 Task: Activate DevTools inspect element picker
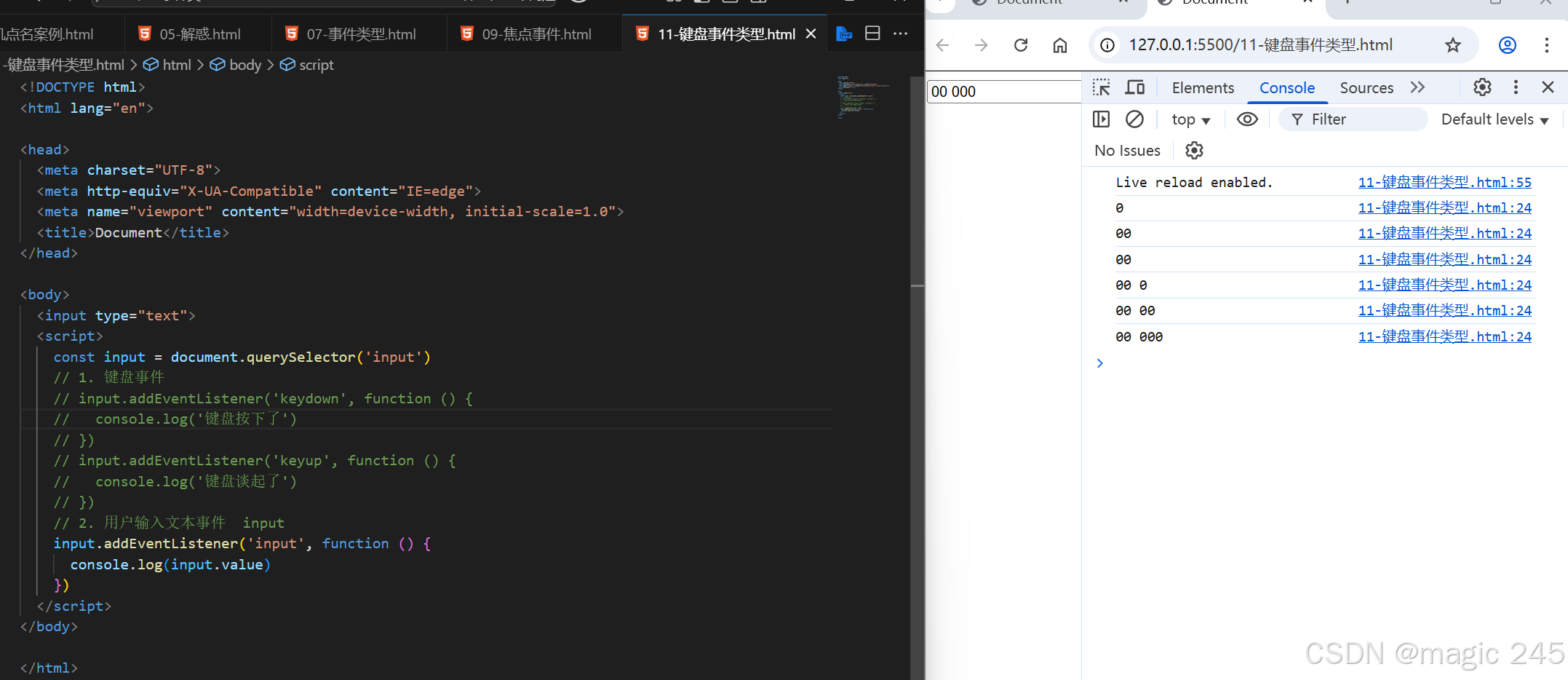1102,88
